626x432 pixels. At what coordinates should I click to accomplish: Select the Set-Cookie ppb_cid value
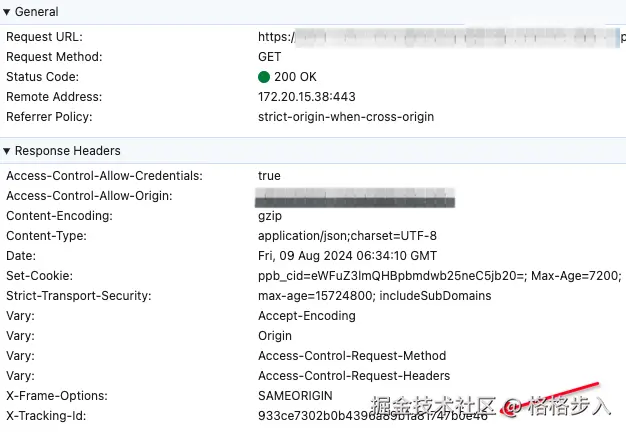click(440, 276)
